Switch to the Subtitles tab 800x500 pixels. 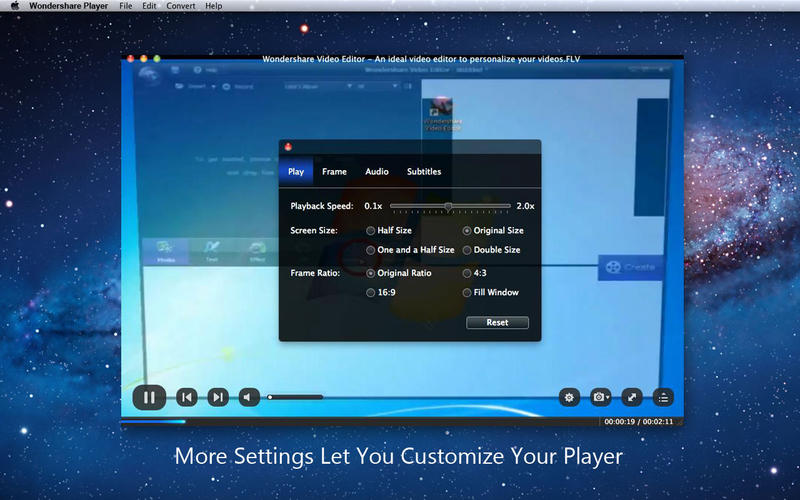coord(423,172)
